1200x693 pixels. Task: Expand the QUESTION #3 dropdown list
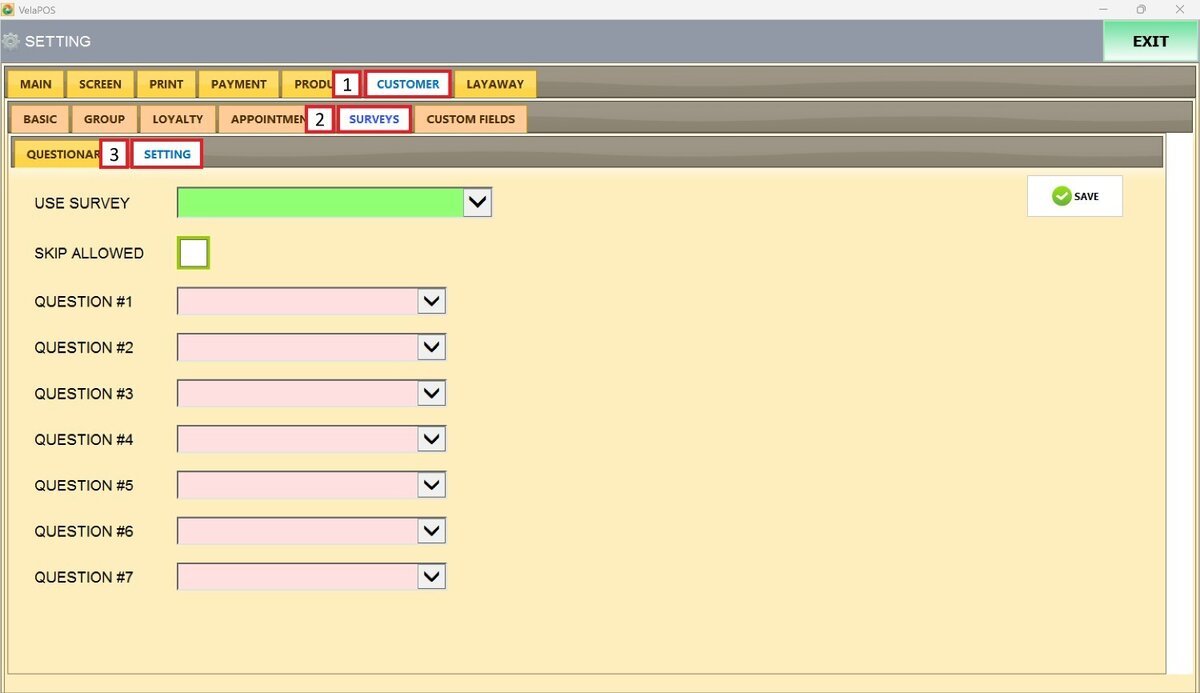(x=431, y=393)
